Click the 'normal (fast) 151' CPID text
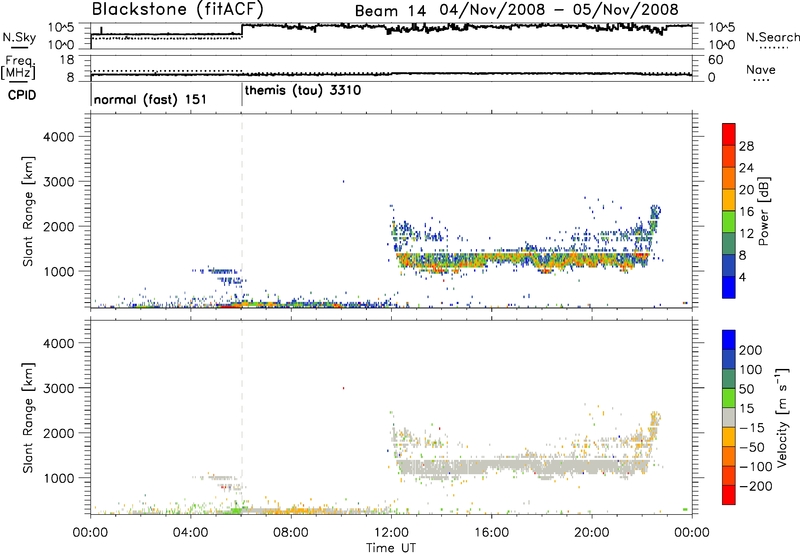 (150, 99)
